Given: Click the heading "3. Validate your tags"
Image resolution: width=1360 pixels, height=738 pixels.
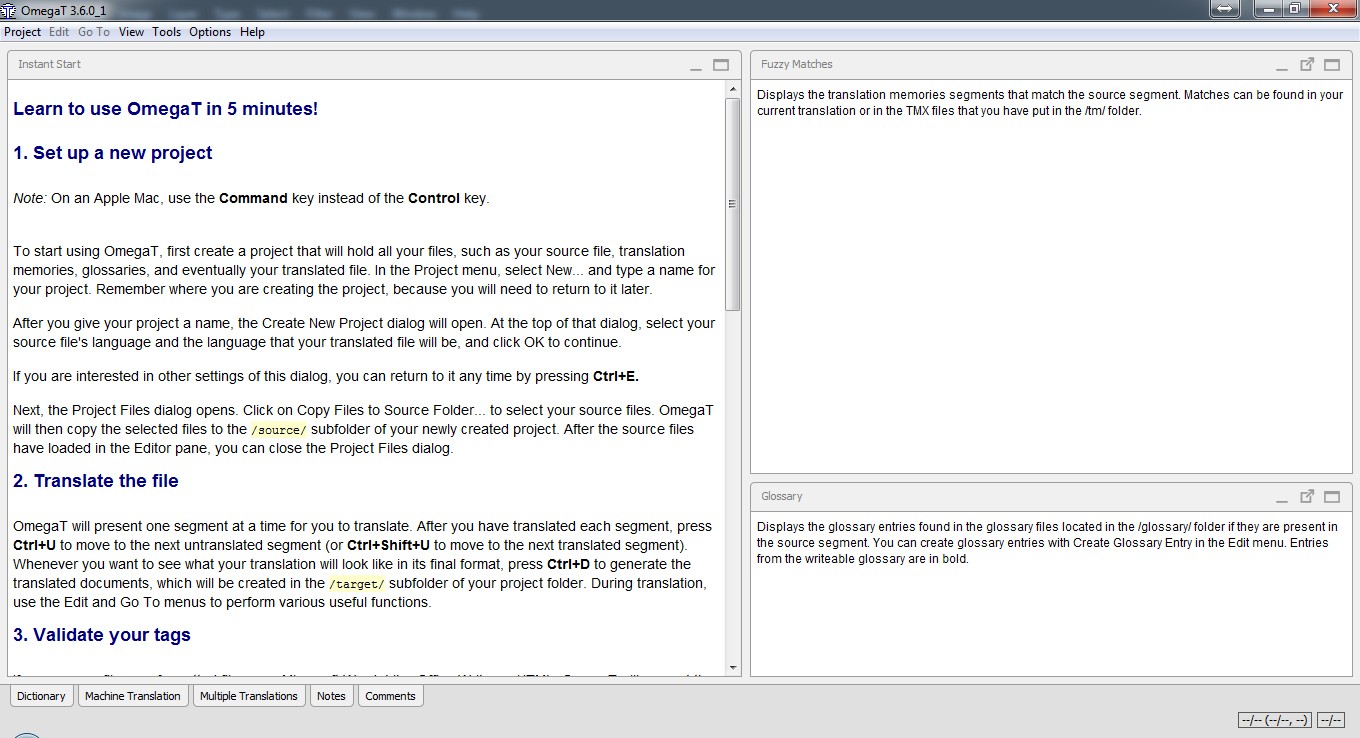Looking at the screenshot, I should 102,635.
